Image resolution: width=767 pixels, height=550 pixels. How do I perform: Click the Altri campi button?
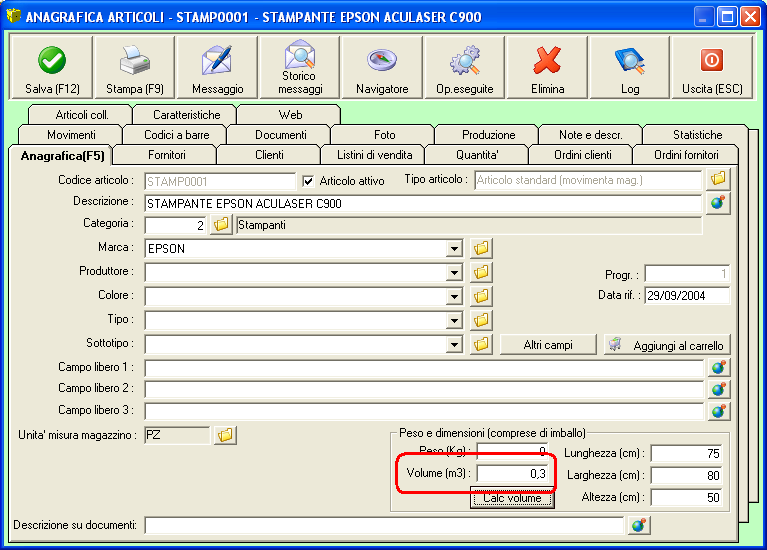point(548,345)
